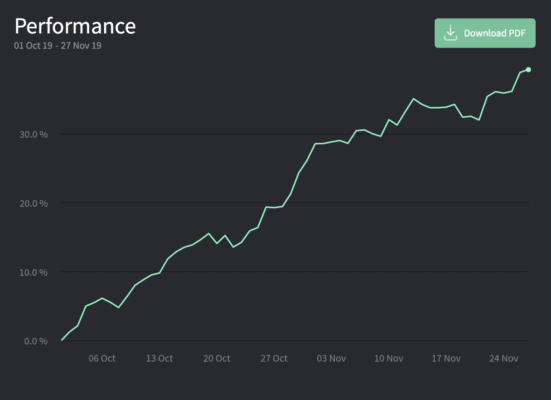The height and width of the screenshot is (400, 551).
Task: Select the 06 Oct date label
Action: click(x=102, y=358)
